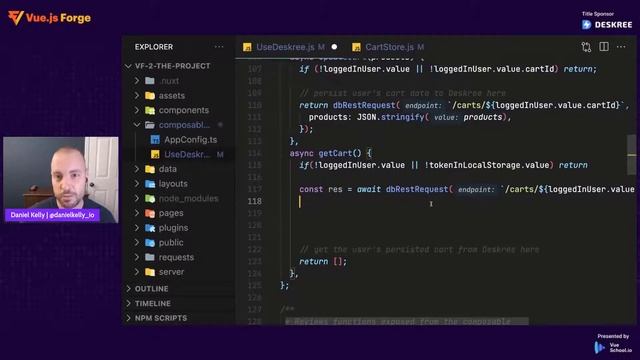The height and width of the screenshot is (360, 640).
Task: Click the assets folder icon
Action: [150, 96]
